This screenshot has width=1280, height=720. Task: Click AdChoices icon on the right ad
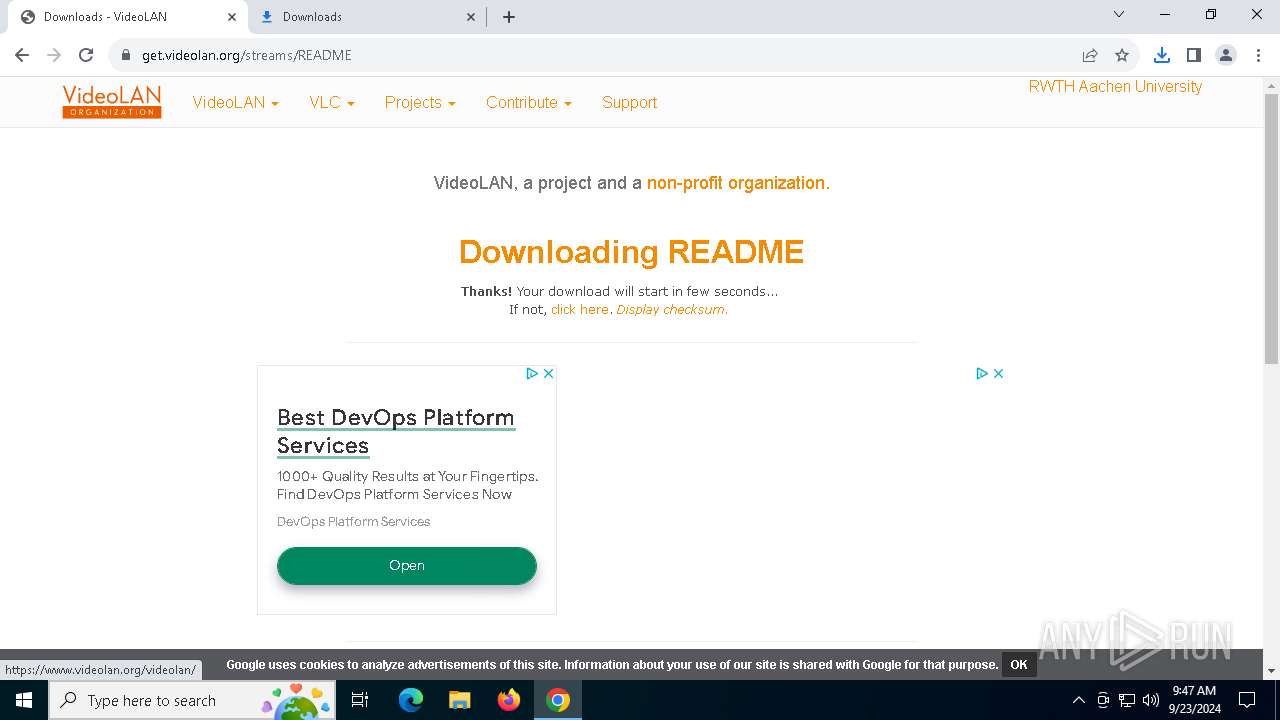(982, 373)
